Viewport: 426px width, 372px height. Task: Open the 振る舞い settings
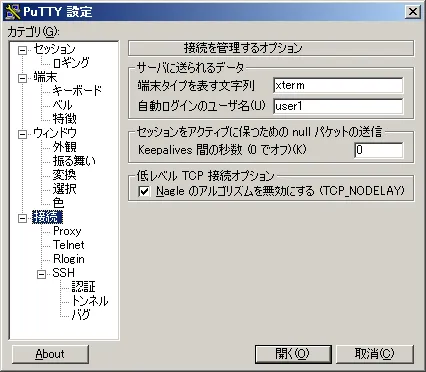tap(74, 161)
